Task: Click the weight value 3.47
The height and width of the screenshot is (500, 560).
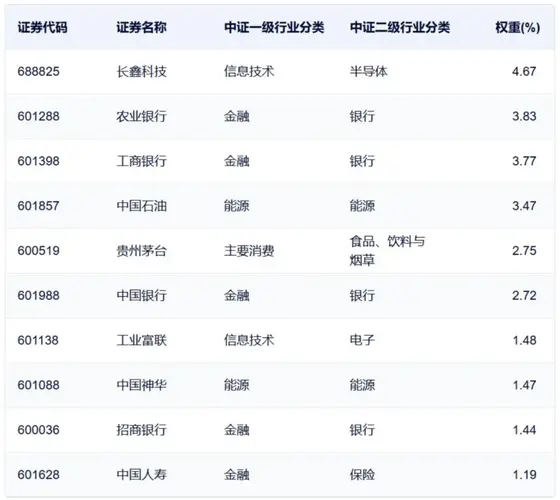Action: (x=524, y=206)
